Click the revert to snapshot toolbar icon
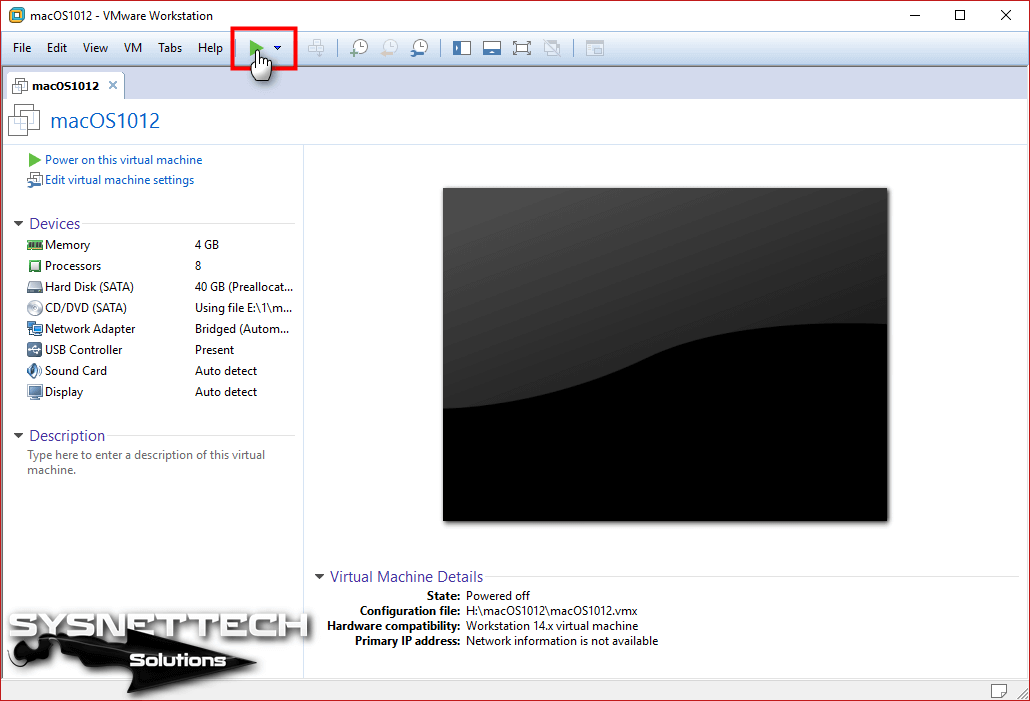This screenshot has height=701, width=1030. coord(390,48)
